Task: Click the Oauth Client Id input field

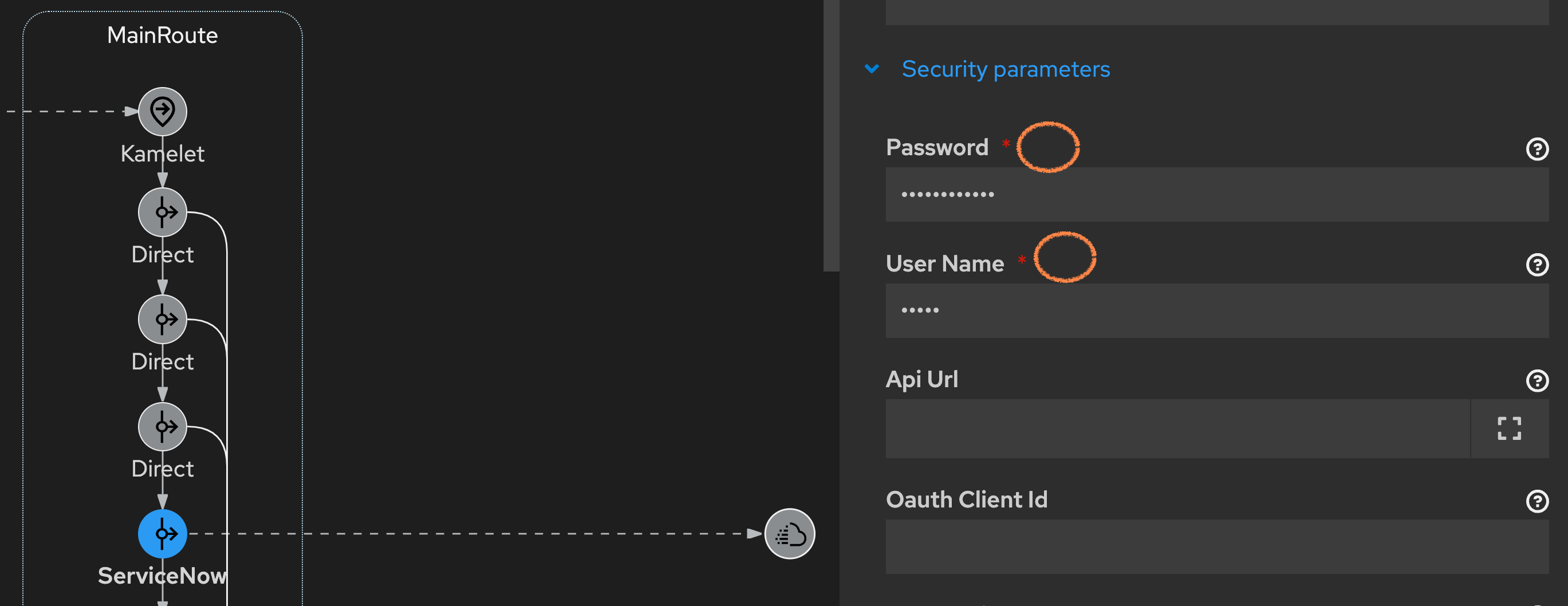Action: tap(1216, 546)
